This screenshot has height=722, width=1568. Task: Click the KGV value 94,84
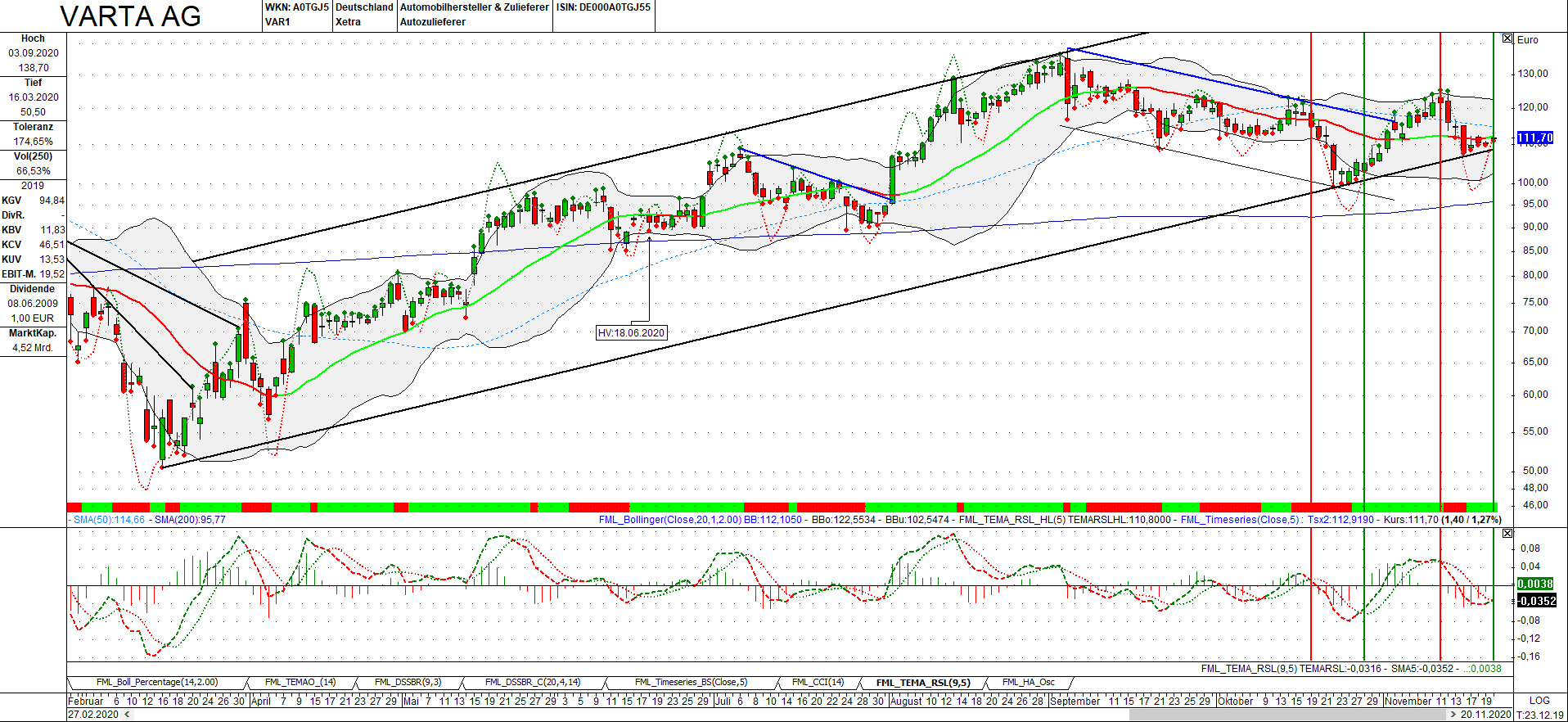pyautogui.click(x=52, y=201)
